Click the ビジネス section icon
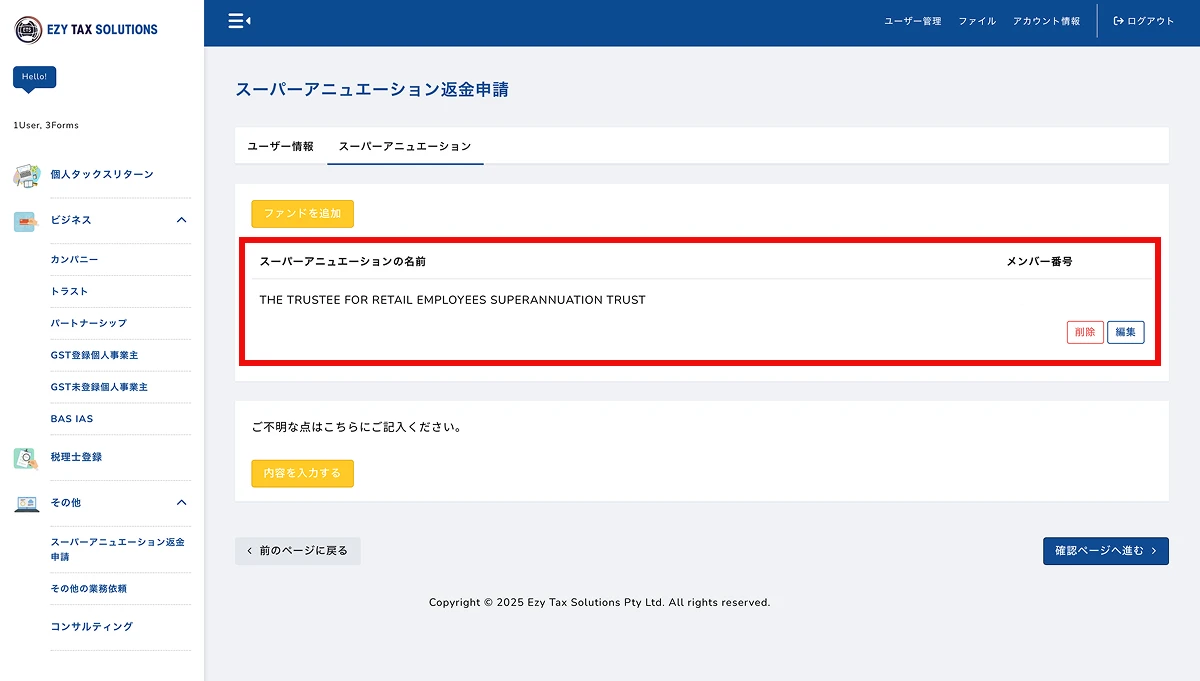Screen dimensions: 1200x681 tap(27, 220)
